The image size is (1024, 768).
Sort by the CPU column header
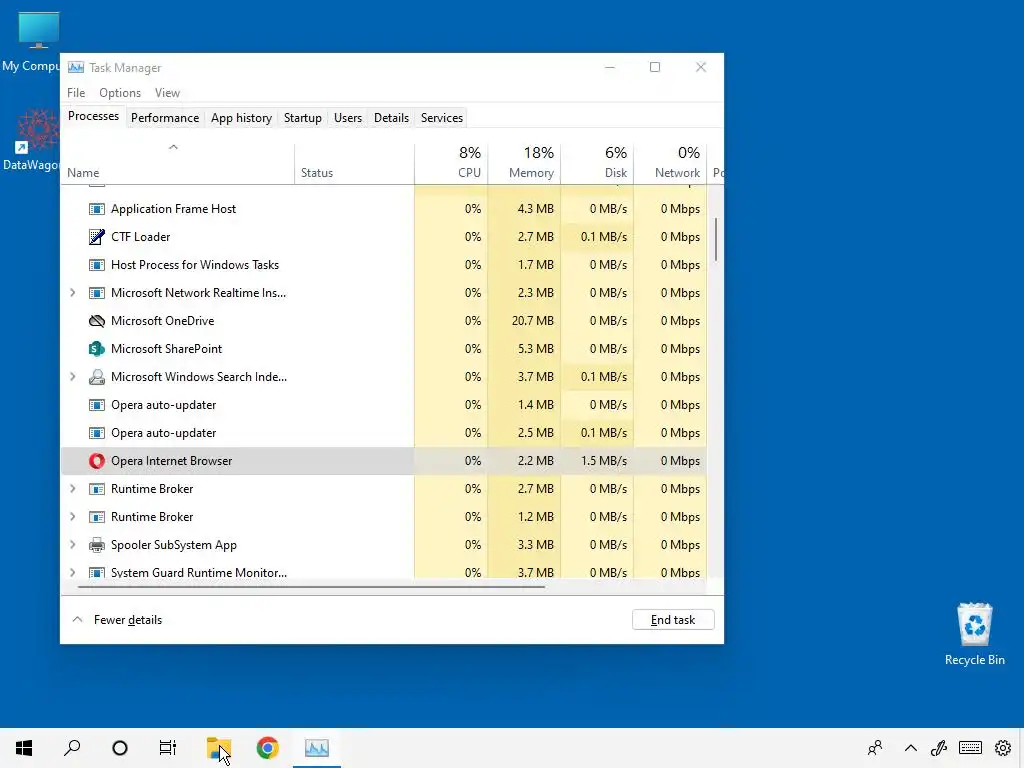(451, 163)
